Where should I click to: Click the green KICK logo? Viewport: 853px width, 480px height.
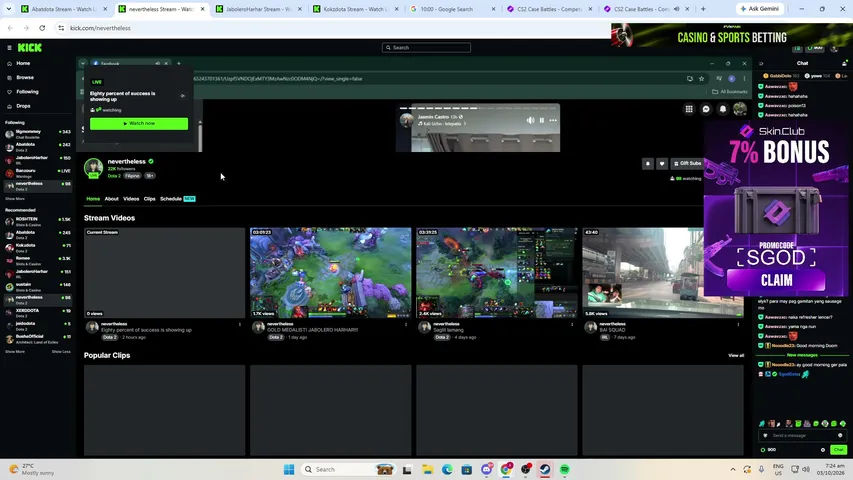coord(29,48)
